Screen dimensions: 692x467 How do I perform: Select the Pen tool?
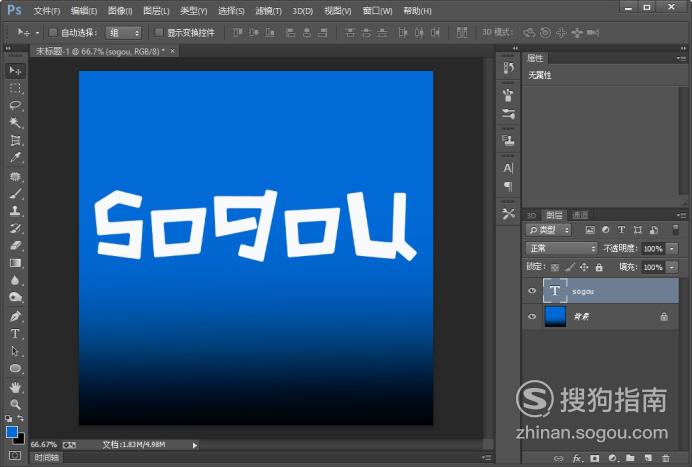pos(15,316)
